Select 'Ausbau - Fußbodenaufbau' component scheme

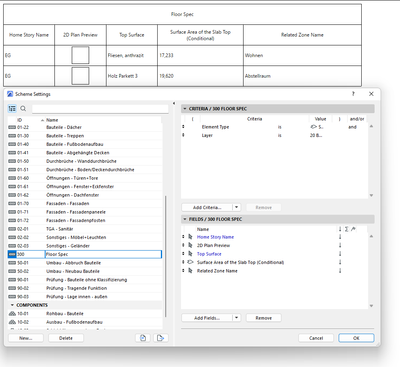[x=74, y=322]
